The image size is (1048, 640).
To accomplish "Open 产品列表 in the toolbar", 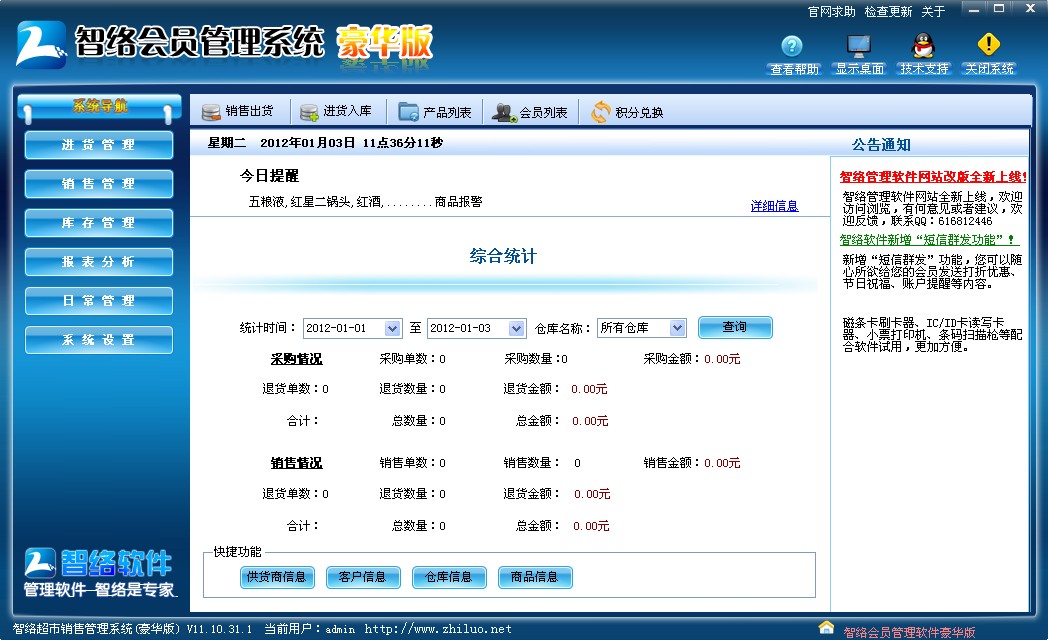I will click(435, 112).
